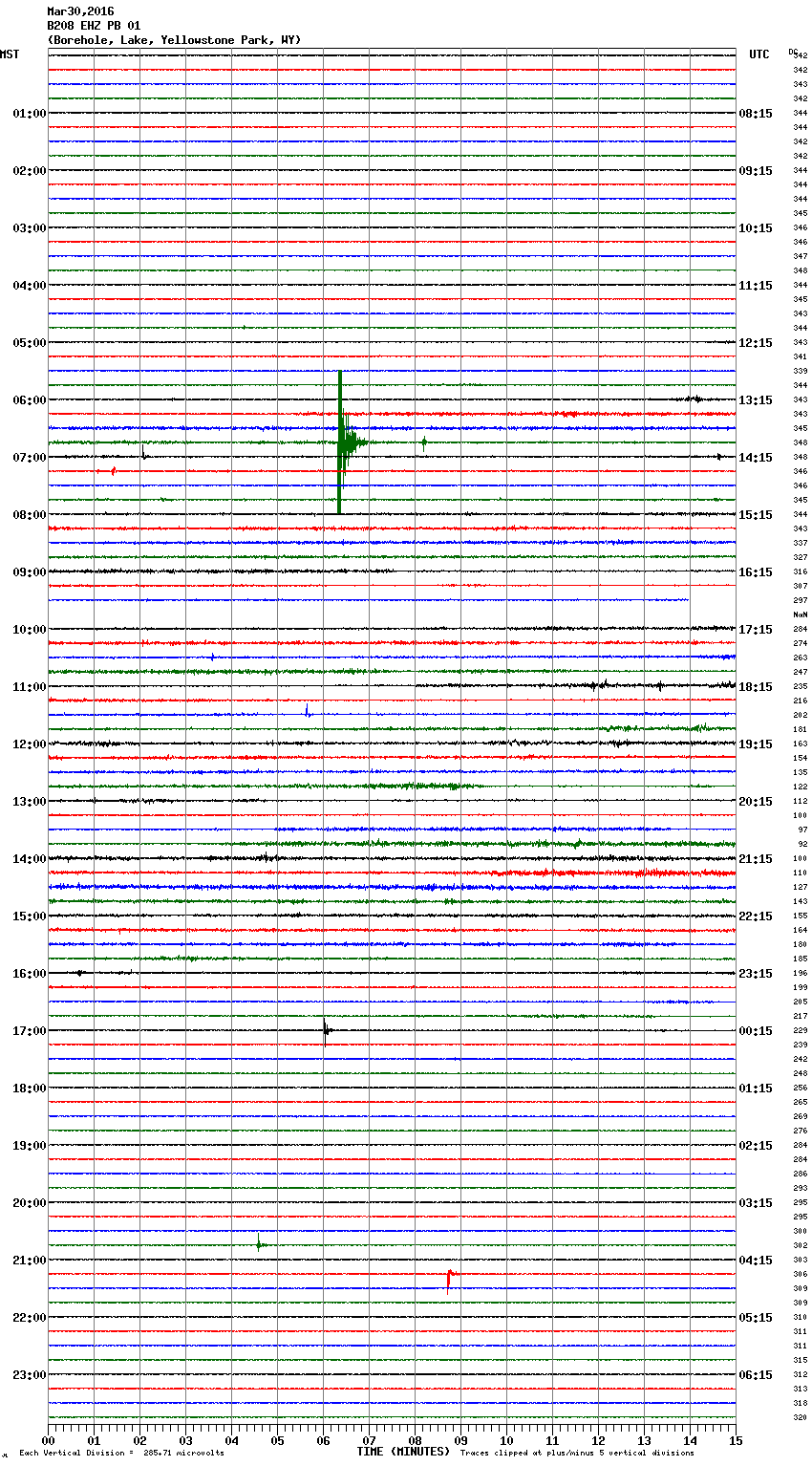Select the "05:00" MST hour label

click(30, 343)
